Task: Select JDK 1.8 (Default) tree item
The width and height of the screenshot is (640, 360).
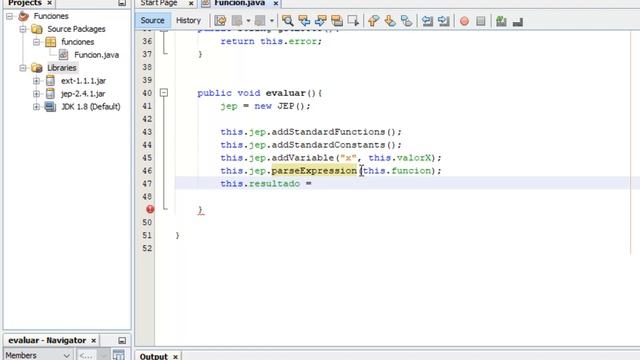Action: (91, 107)
